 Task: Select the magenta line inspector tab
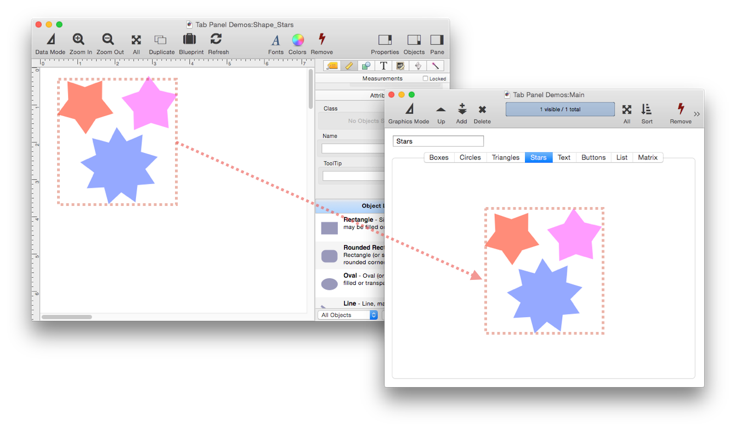point(435,66)
